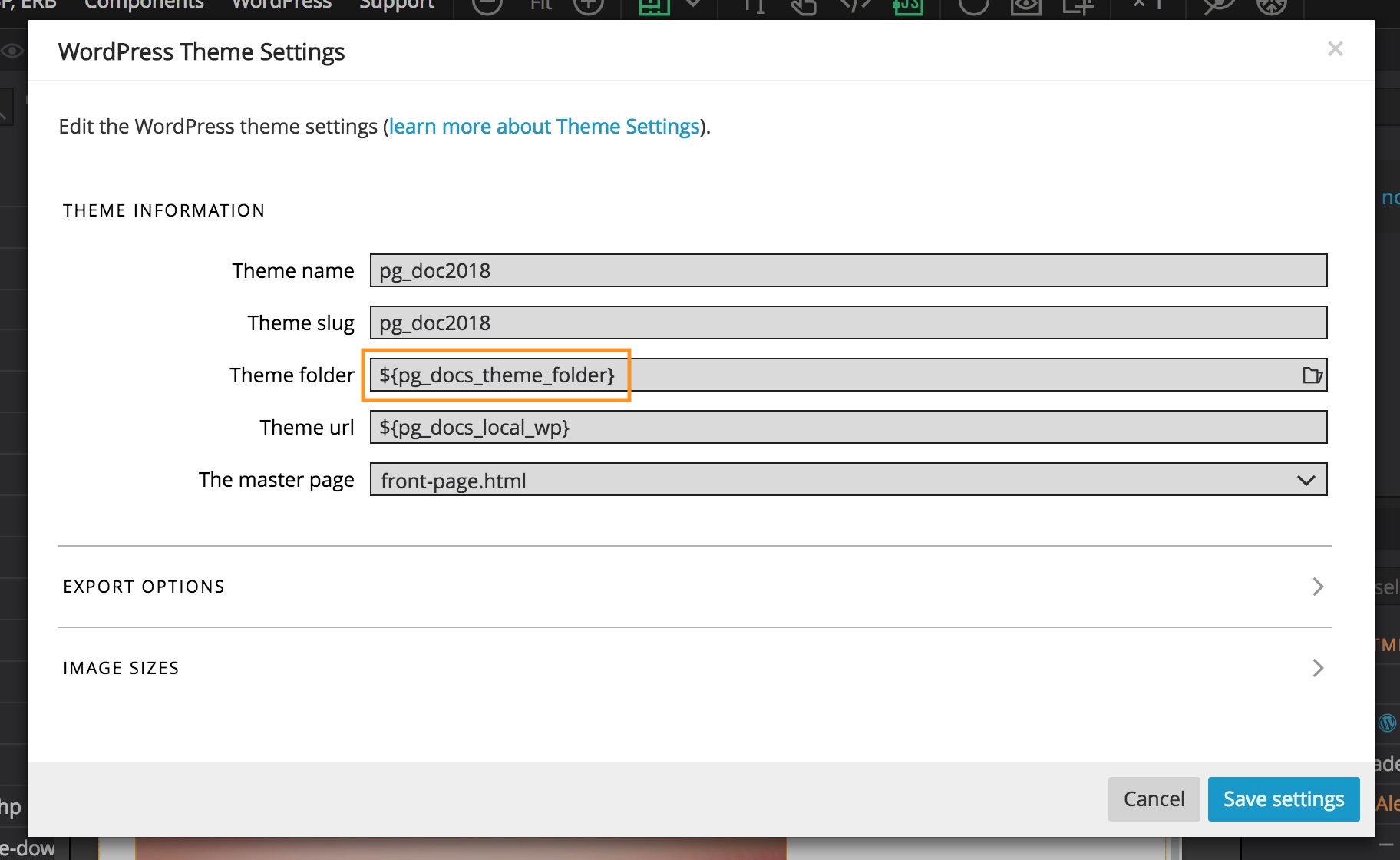
Task: Open the master page dropdown
Action: point(848,479)
